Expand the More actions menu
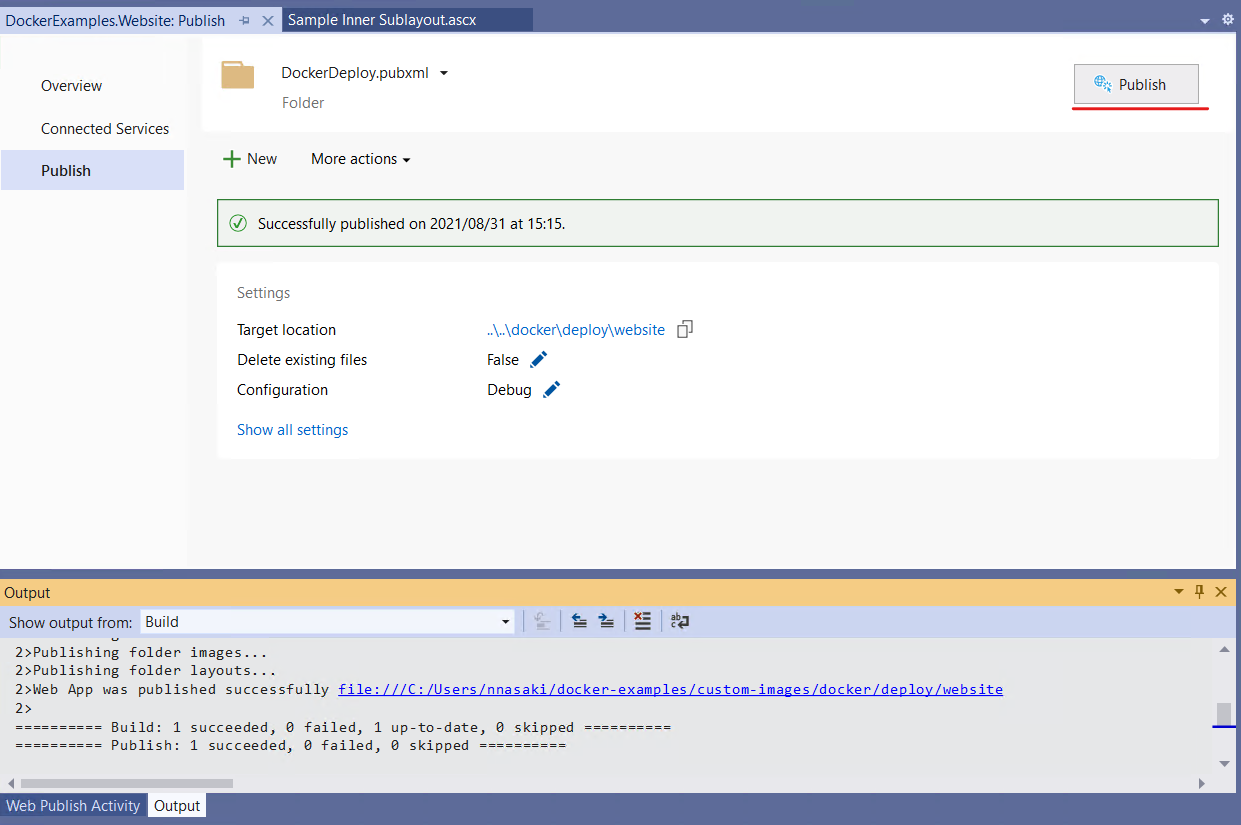The width and height of the screenshot is (1241, 825). [x=361, y=159]
